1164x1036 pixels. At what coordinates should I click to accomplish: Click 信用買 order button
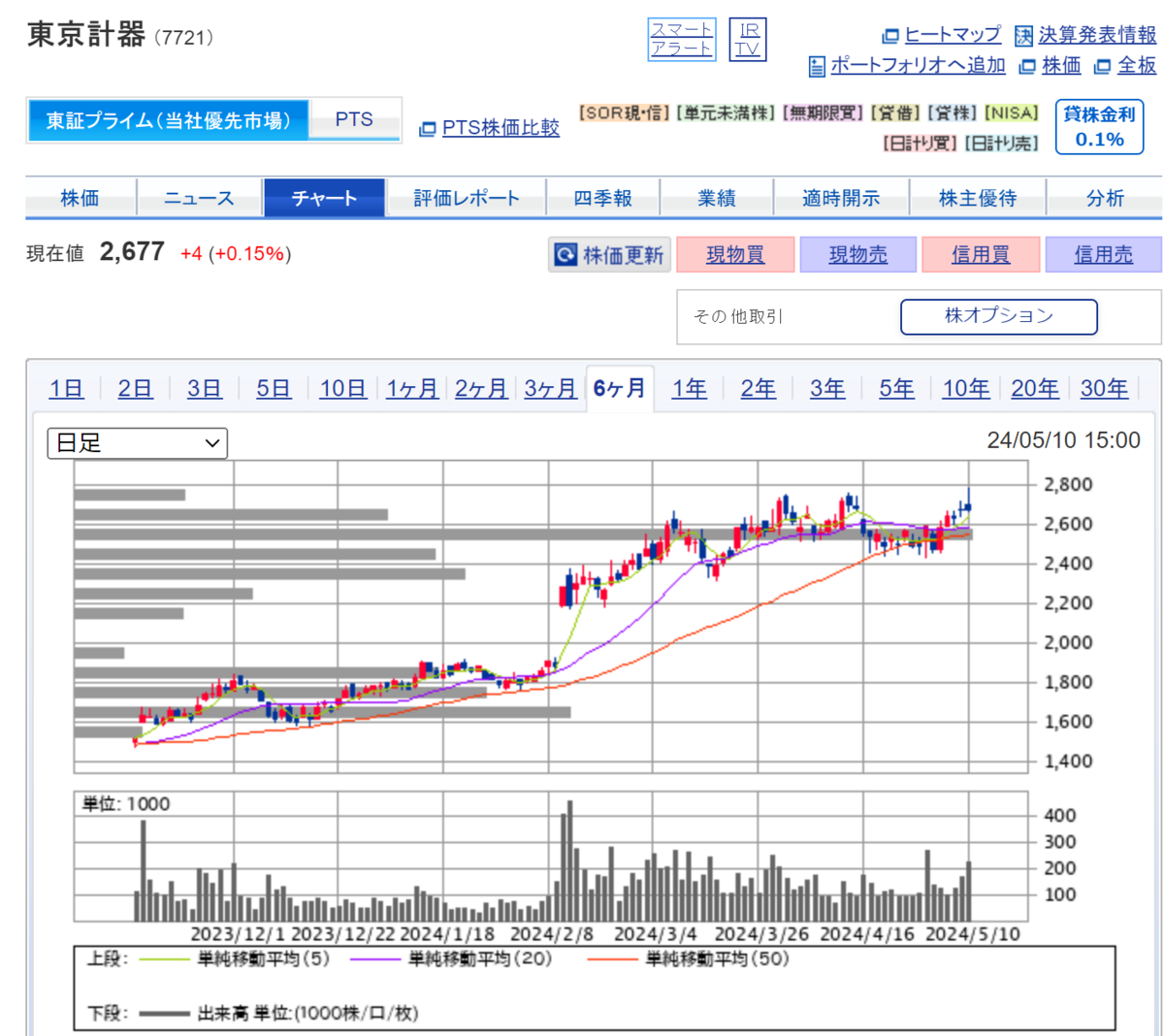981,254
